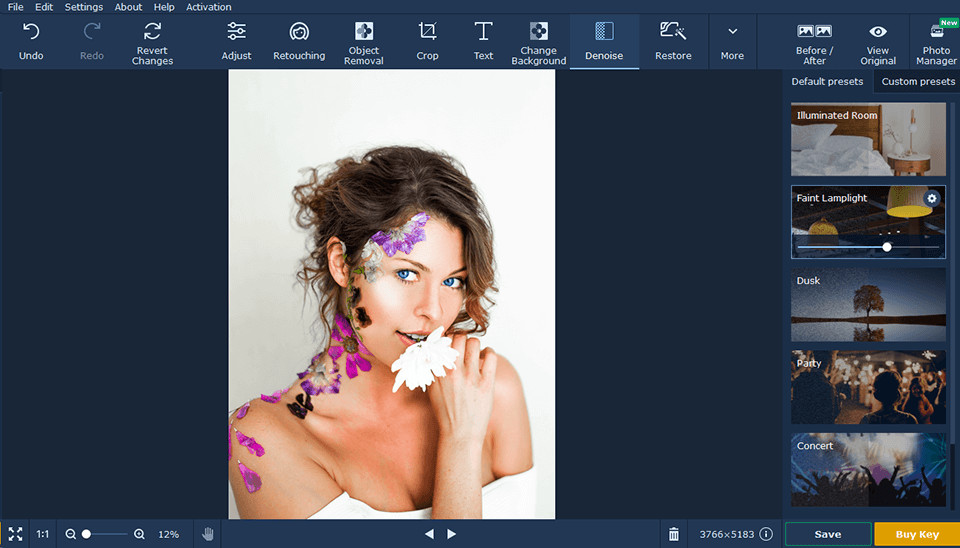960x548 pixels.
Task: Toggle View Original eye icon
Action: 878,42
